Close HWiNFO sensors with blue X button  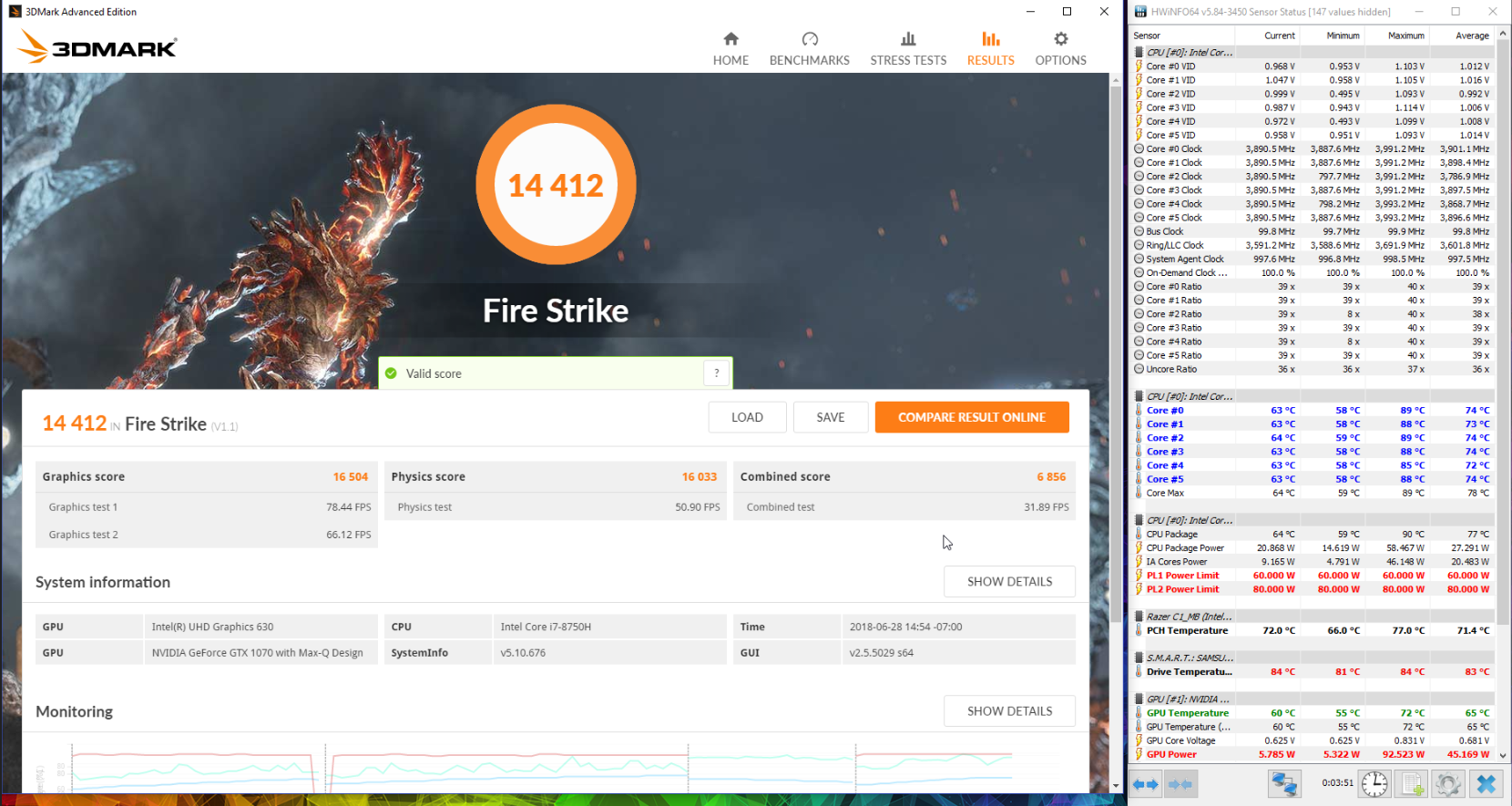tap(1486, 784)
